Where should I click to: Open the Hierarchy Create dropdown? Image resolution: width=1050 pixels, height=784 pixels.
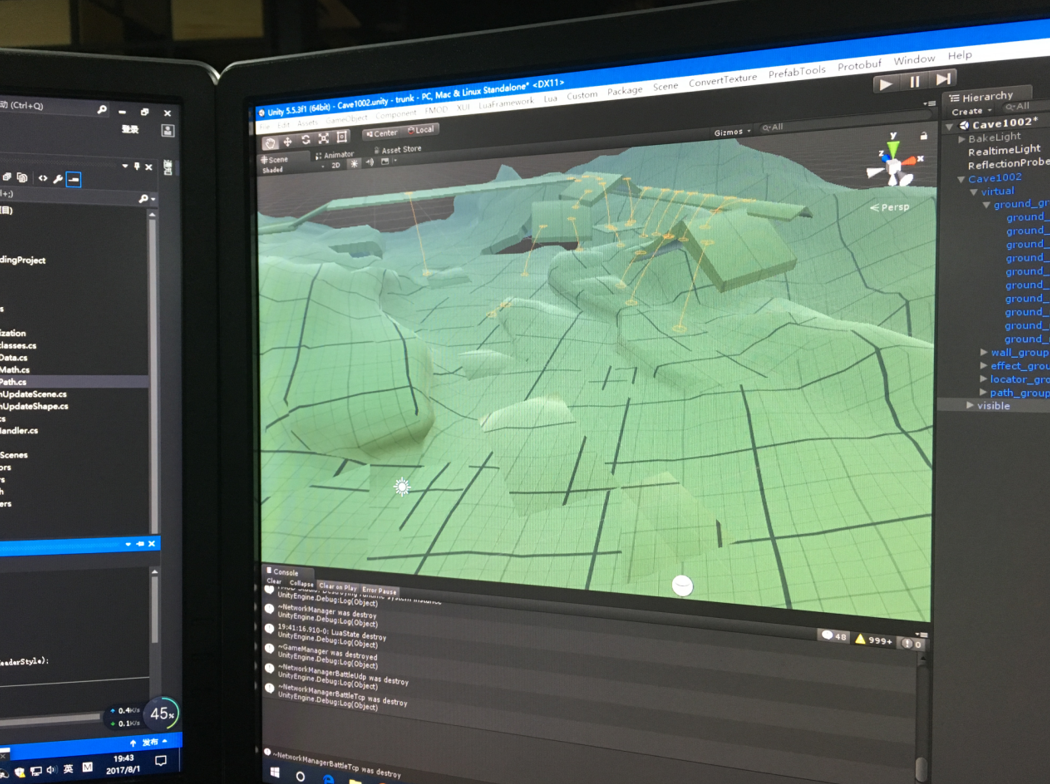[971, 111]
